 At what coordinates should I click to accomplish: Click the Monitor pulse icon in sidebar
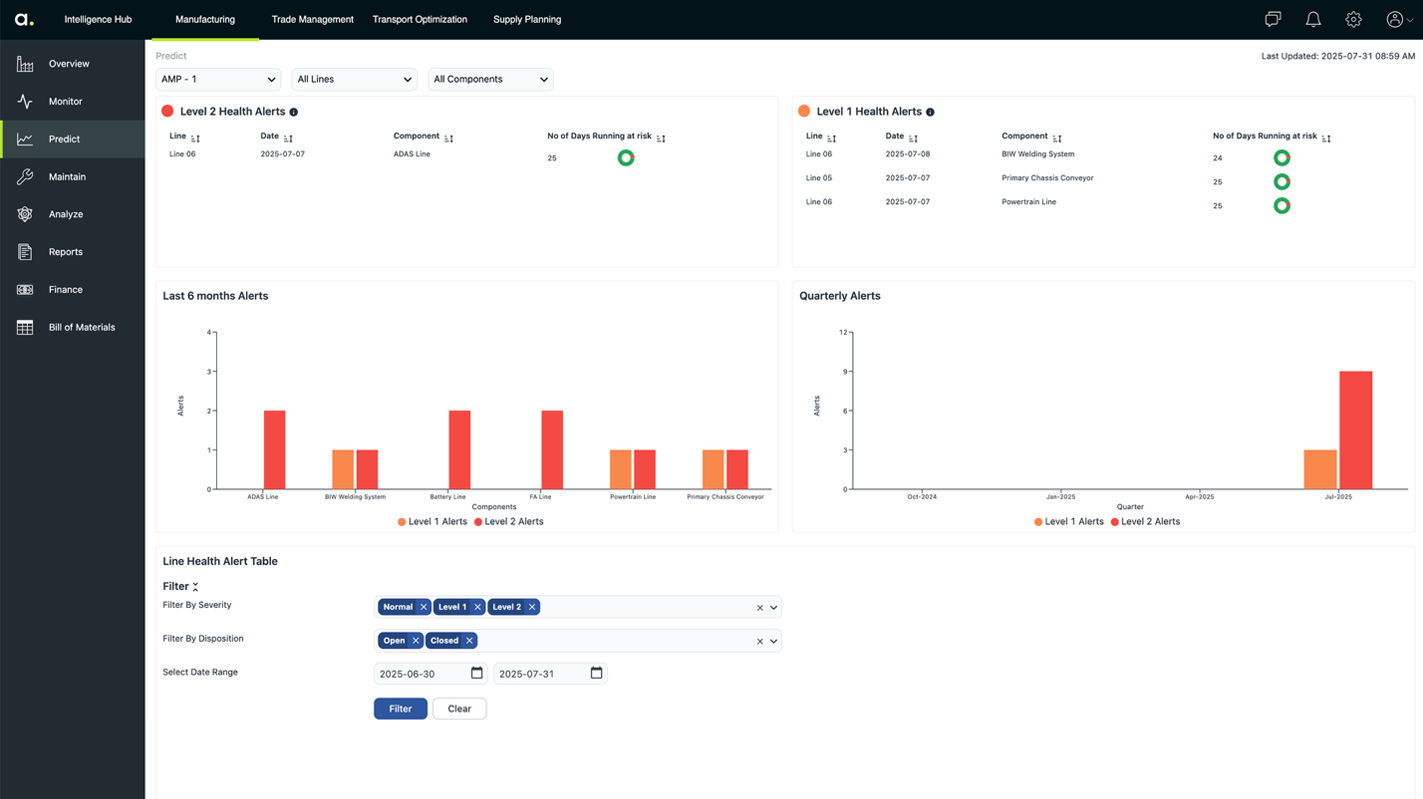point(25,101)
